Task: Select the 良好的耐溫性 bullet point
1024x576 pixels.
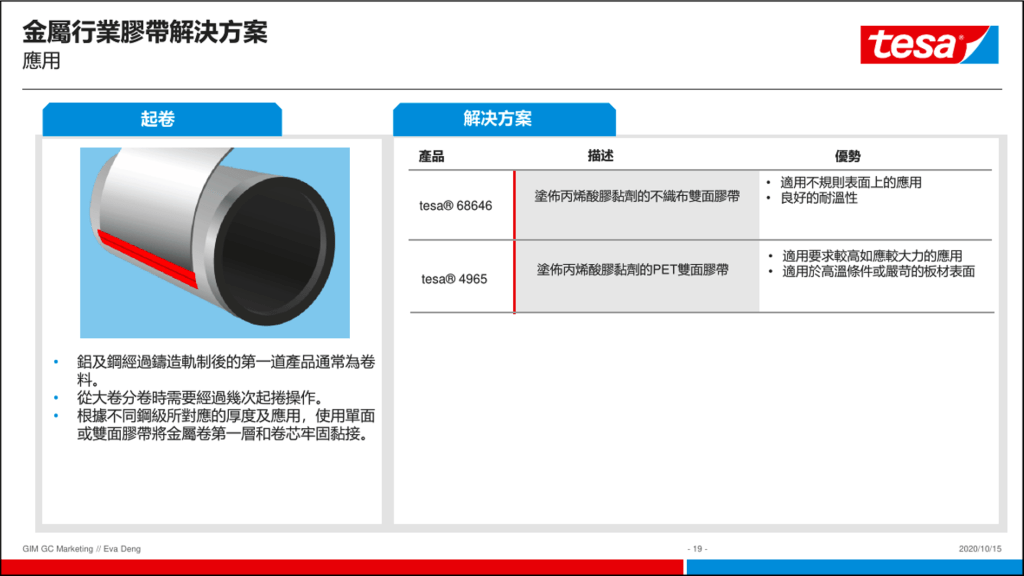Action: pos(818,198)
